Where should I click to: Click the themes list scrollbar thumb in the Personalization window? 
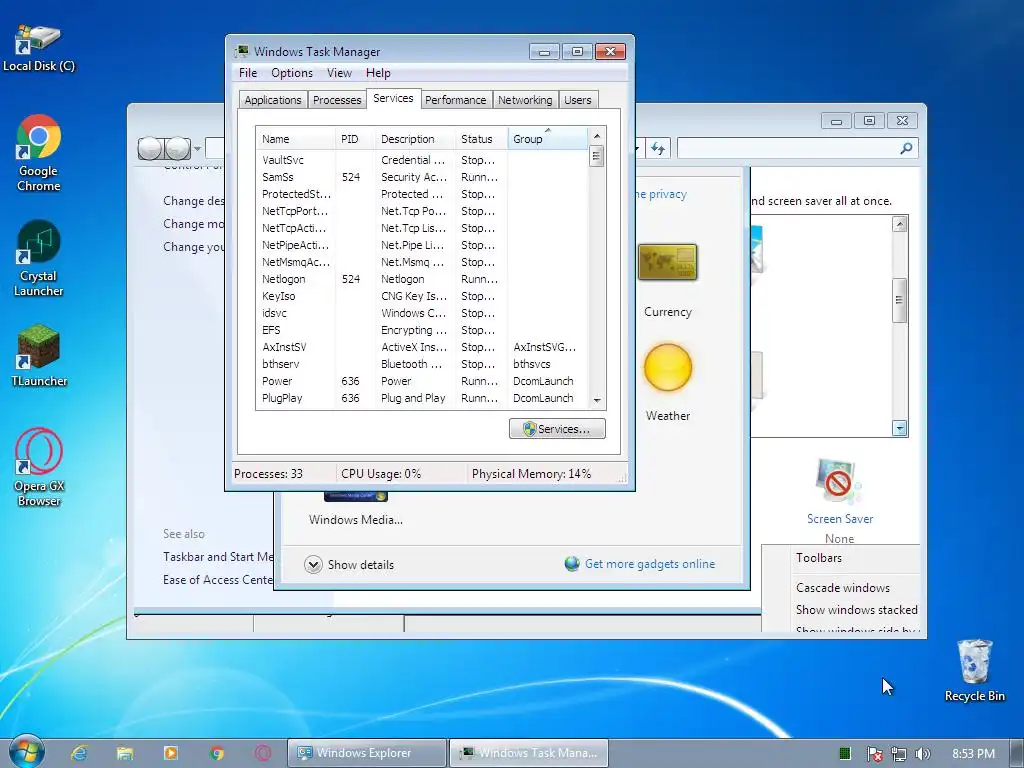[x=899, y=300]
